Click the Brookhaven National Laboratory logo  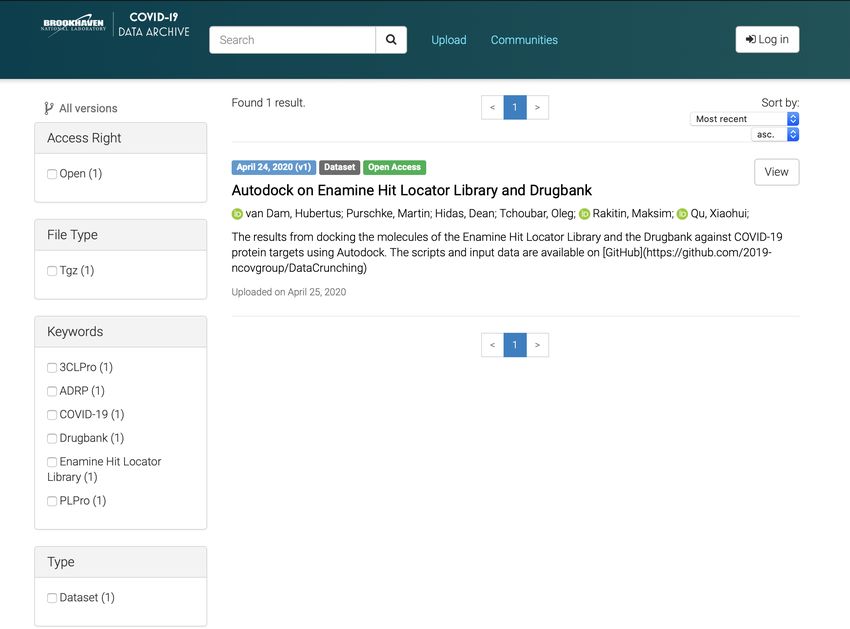tap(73, 24)
